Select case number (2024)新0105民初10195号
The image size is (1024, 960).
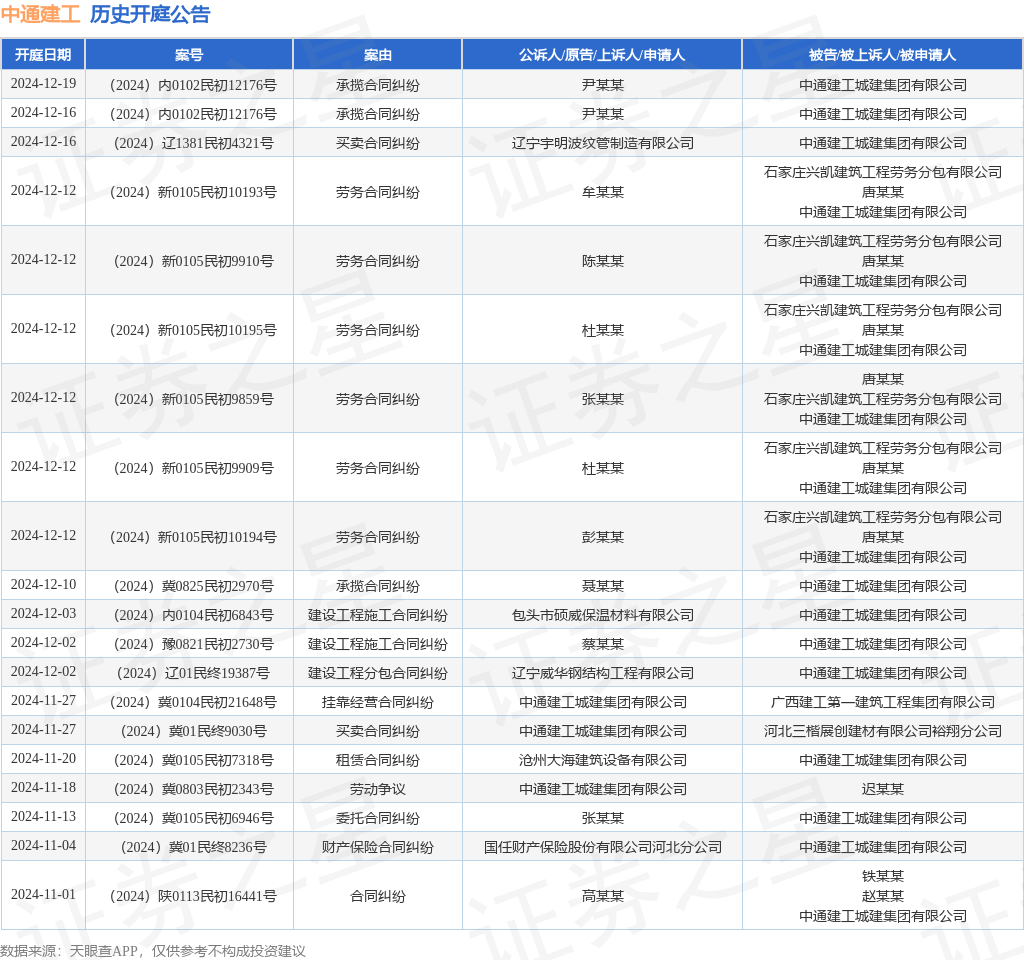(x=193, y=330)
